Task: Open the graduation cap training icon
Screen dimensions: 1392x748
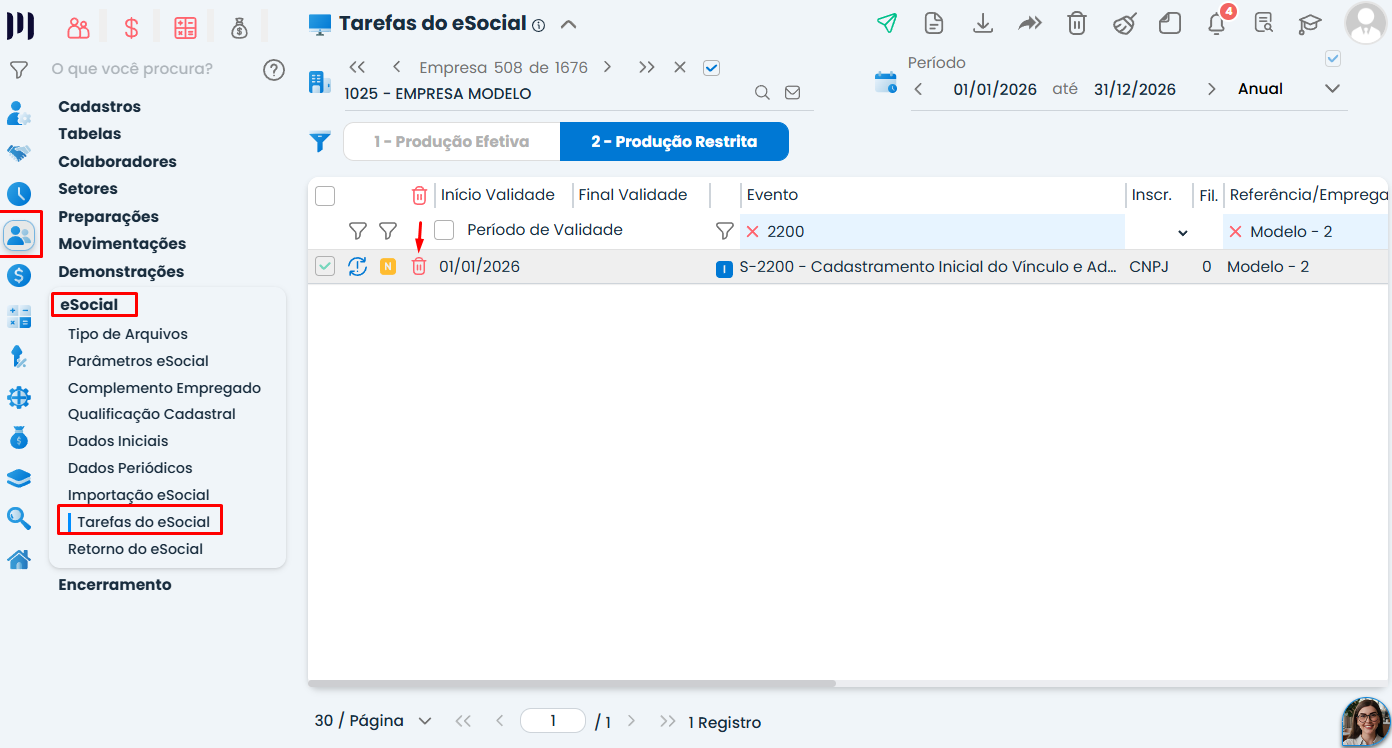Action: point(1309,24)
